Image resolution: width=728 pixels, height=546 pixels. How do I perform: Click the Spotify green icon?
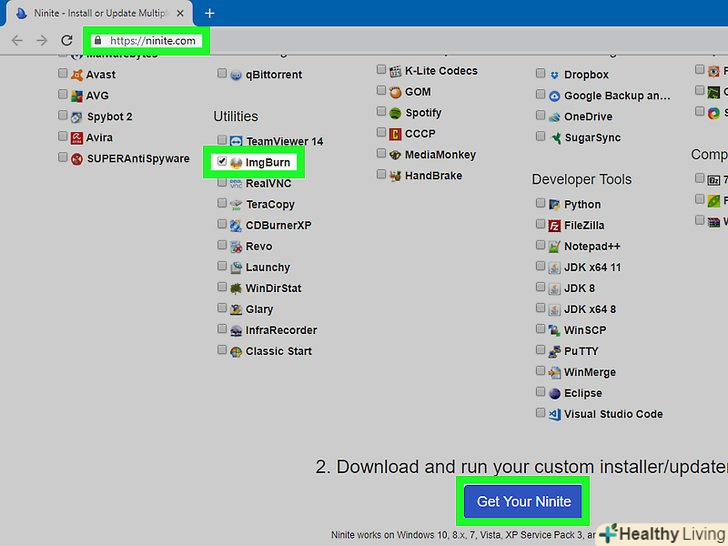click(x=395, y=113)
